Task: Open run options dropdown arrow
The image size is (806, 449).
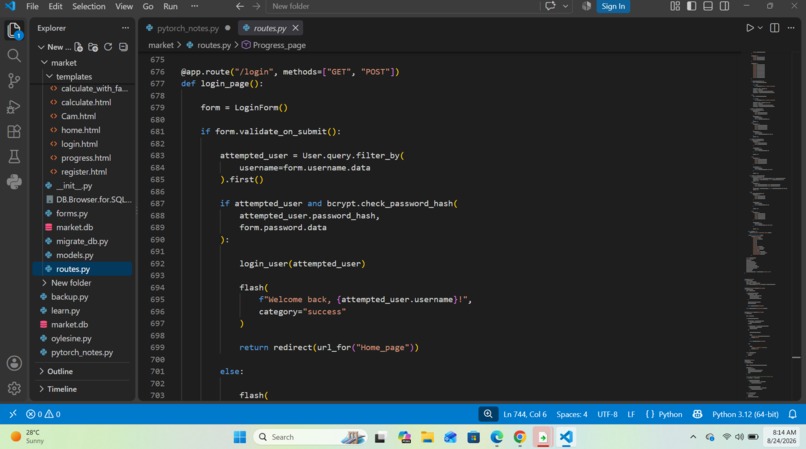Action: coord(760,28)
